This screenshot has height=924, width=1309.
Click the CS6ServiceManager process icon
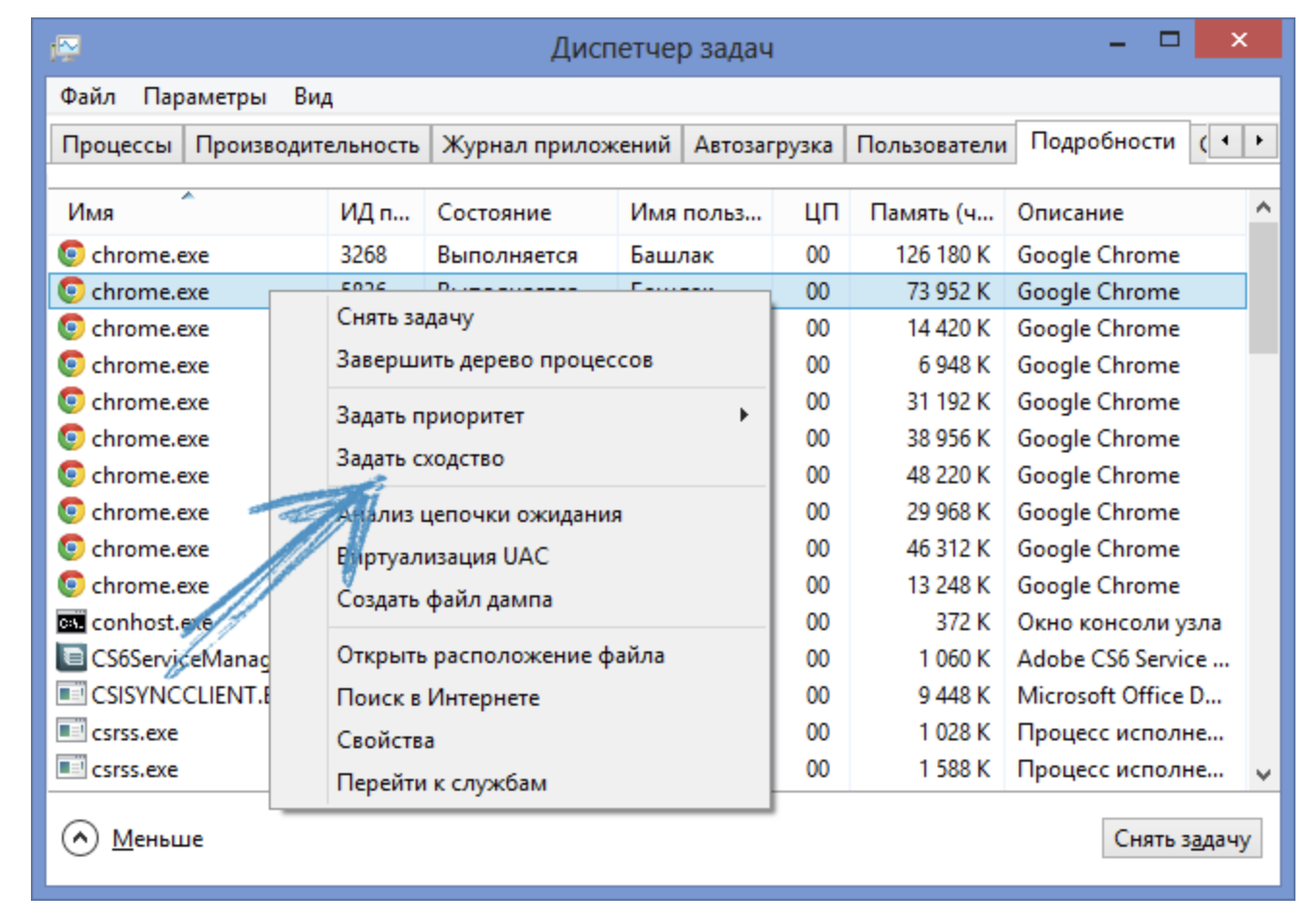71,659
